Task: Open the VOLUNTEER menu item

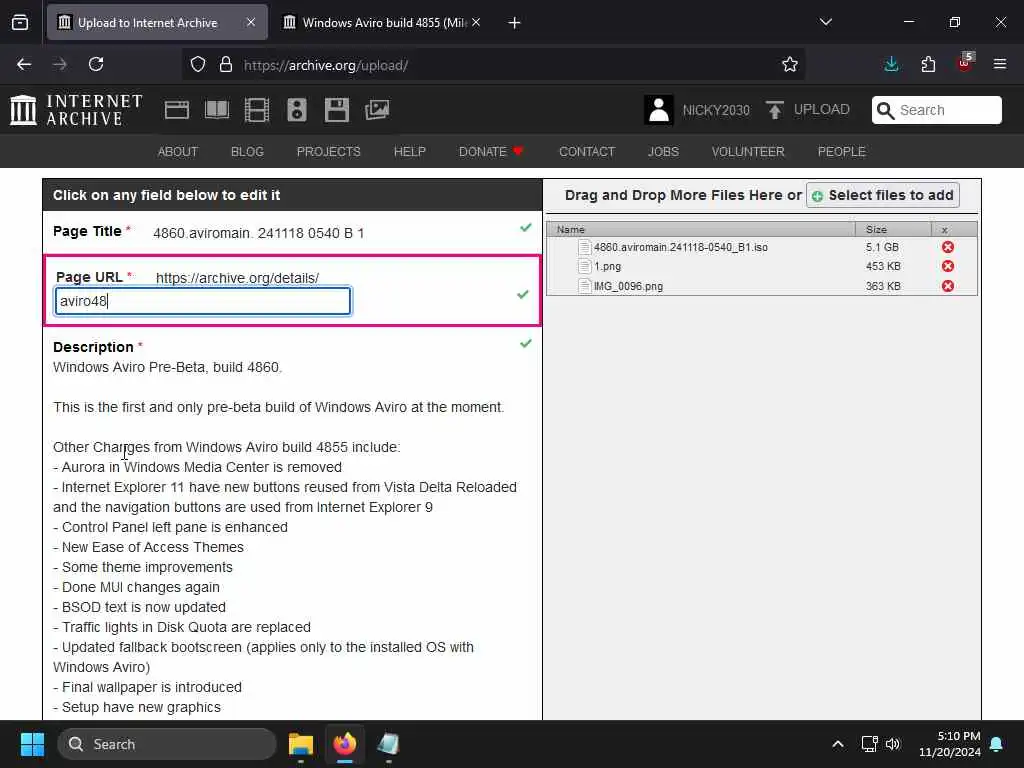Action: (748, 152)
